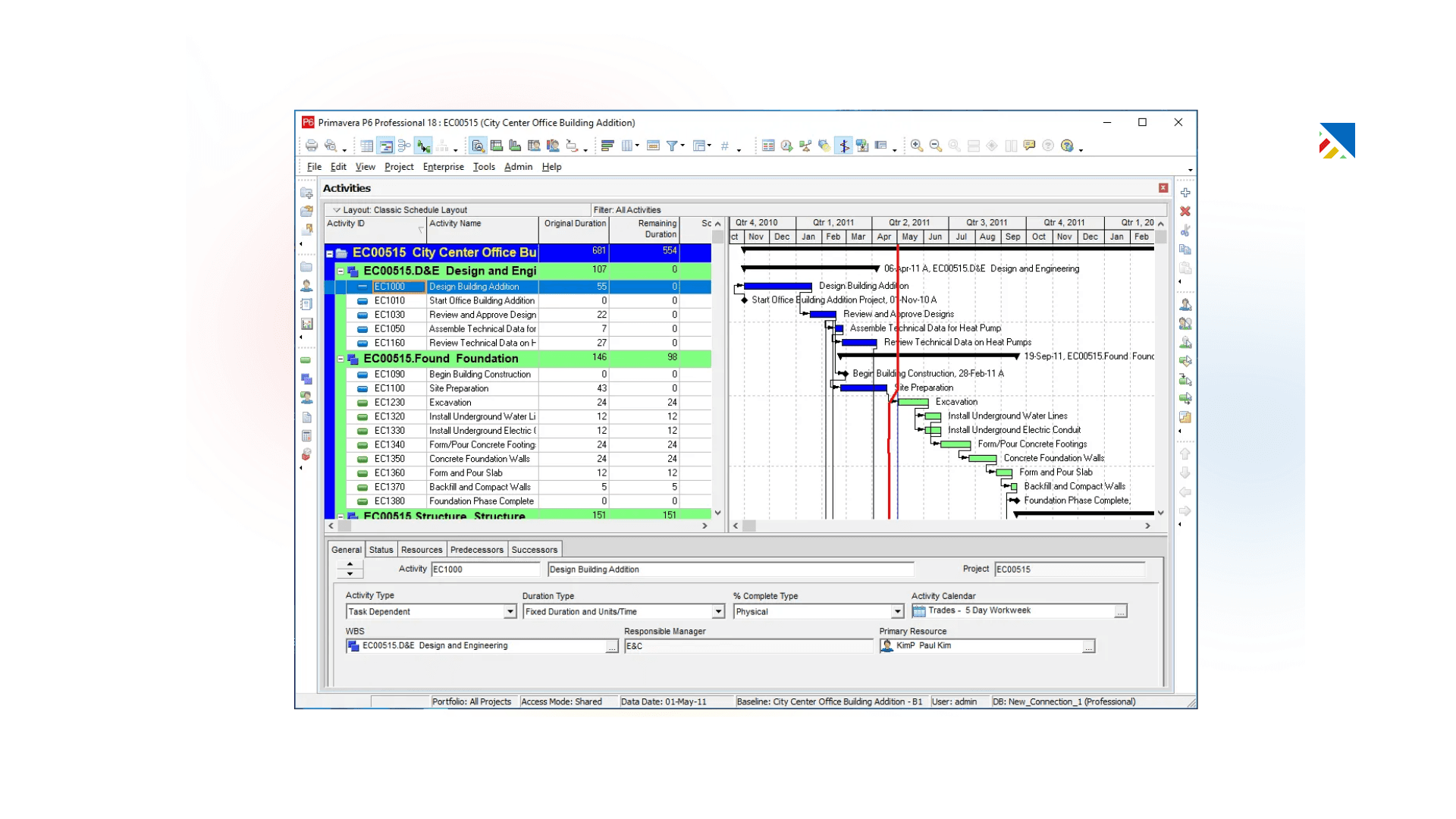Add a new activity with the plus icon

[1185, 193]
